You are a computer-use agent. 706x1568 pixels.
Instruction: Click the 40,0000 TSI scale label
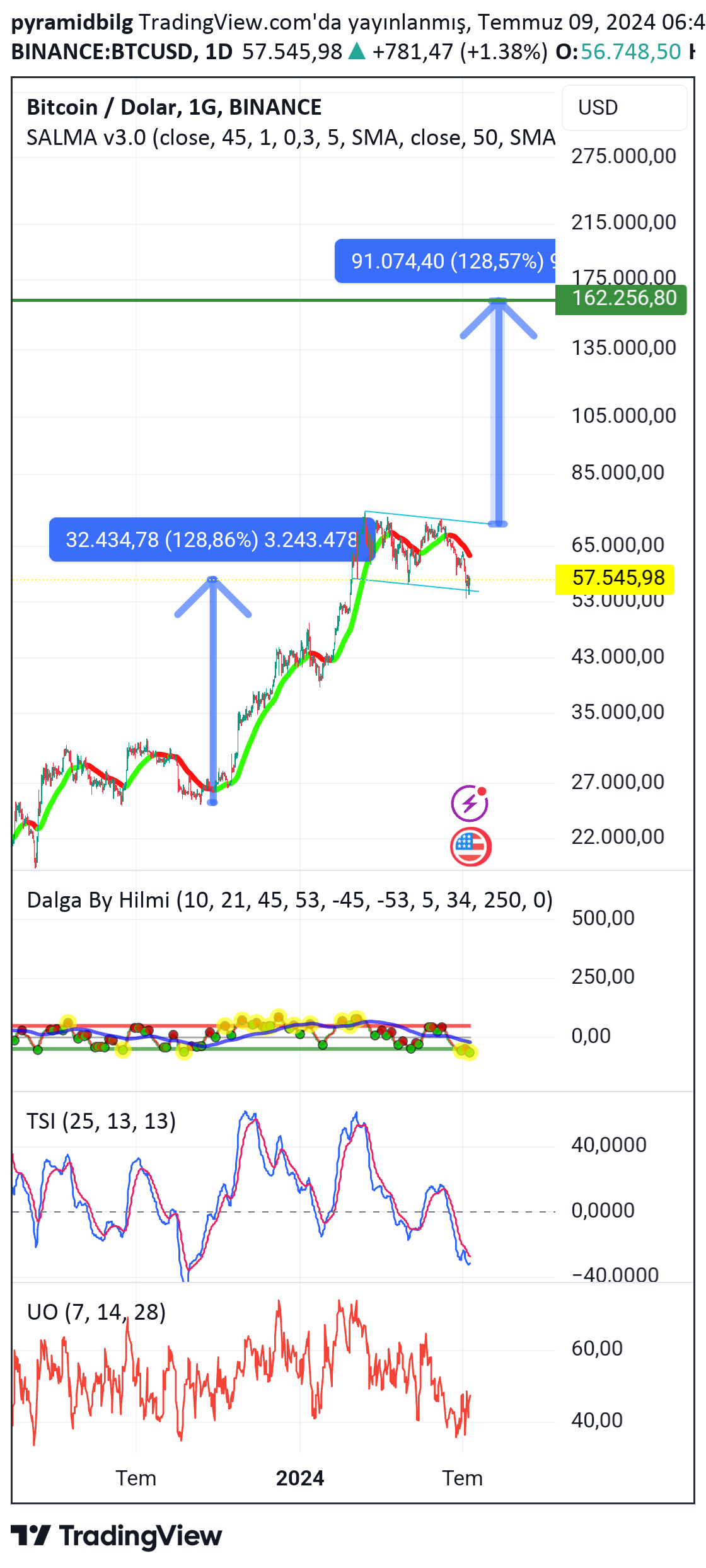click(x=609, y=1145)
